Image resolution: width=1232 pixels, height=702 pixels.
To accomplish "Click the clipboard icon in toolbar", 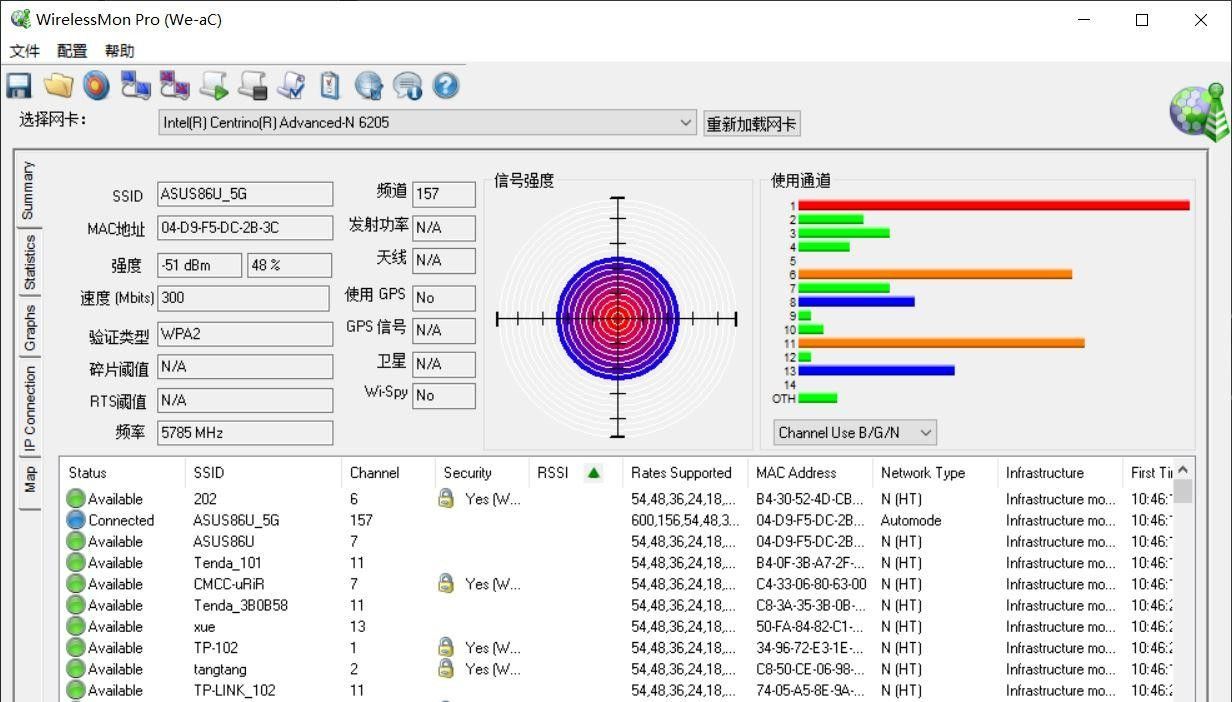I will point(330,86).
